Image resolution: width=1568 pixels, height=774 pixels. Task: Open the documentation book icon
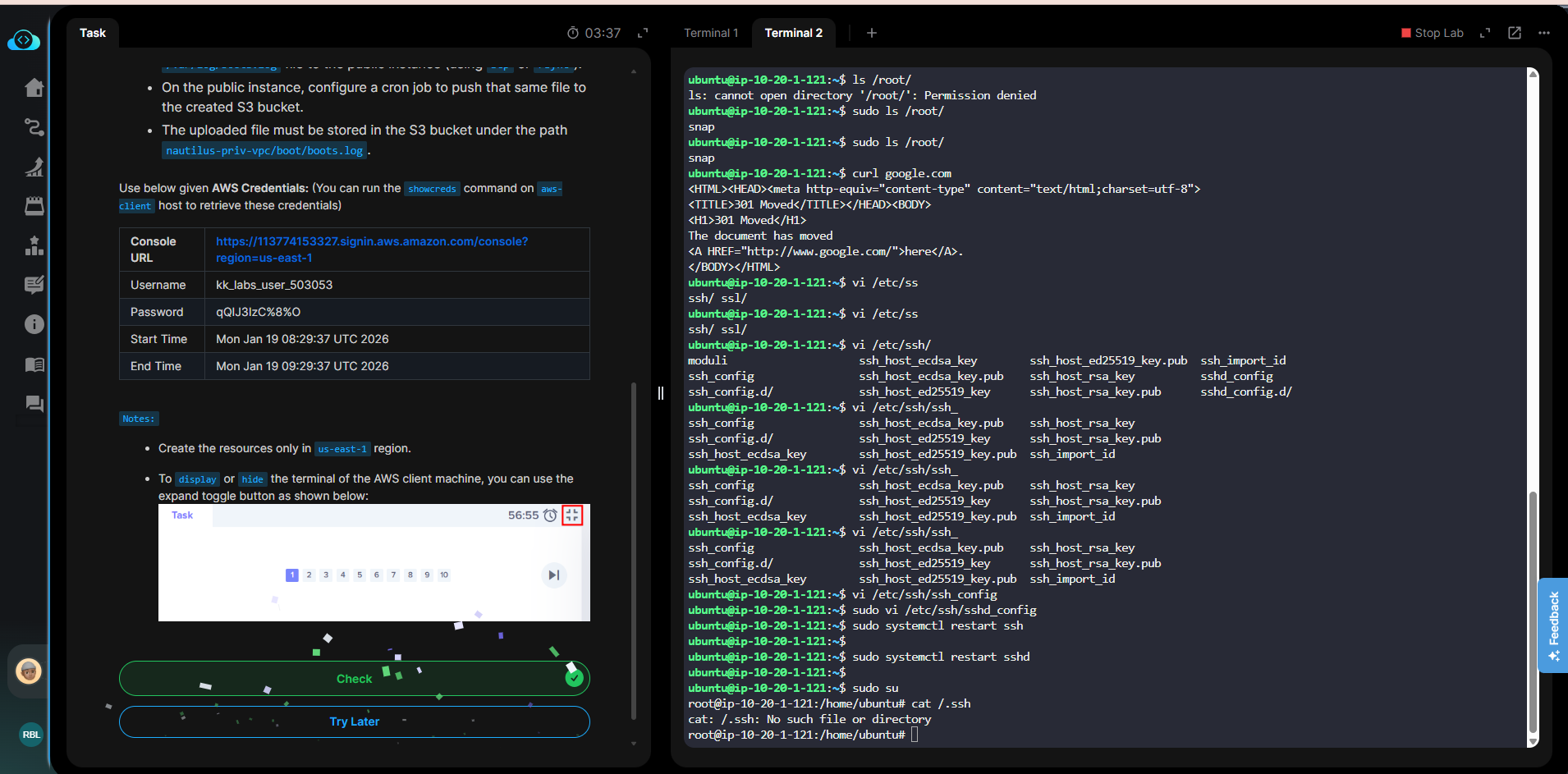tap(34, 364)
